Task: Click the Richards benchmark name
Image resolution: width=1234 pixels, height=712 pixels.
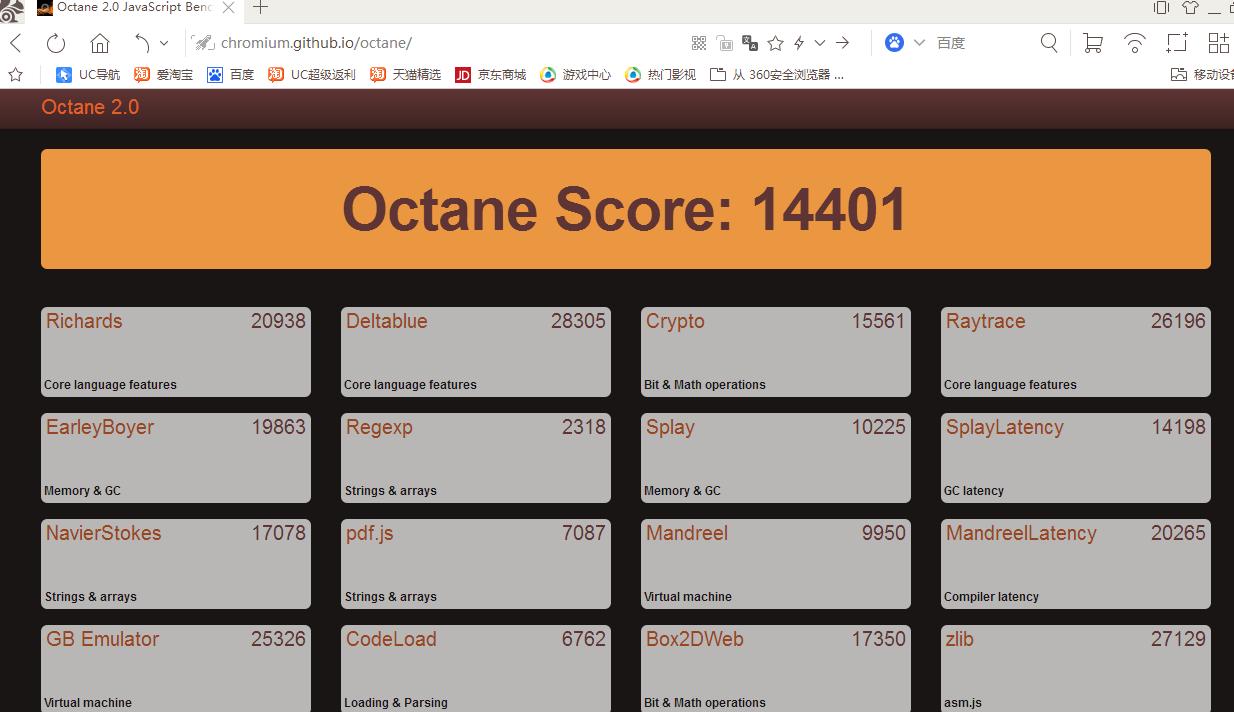Action: click(x=84, y=321)
